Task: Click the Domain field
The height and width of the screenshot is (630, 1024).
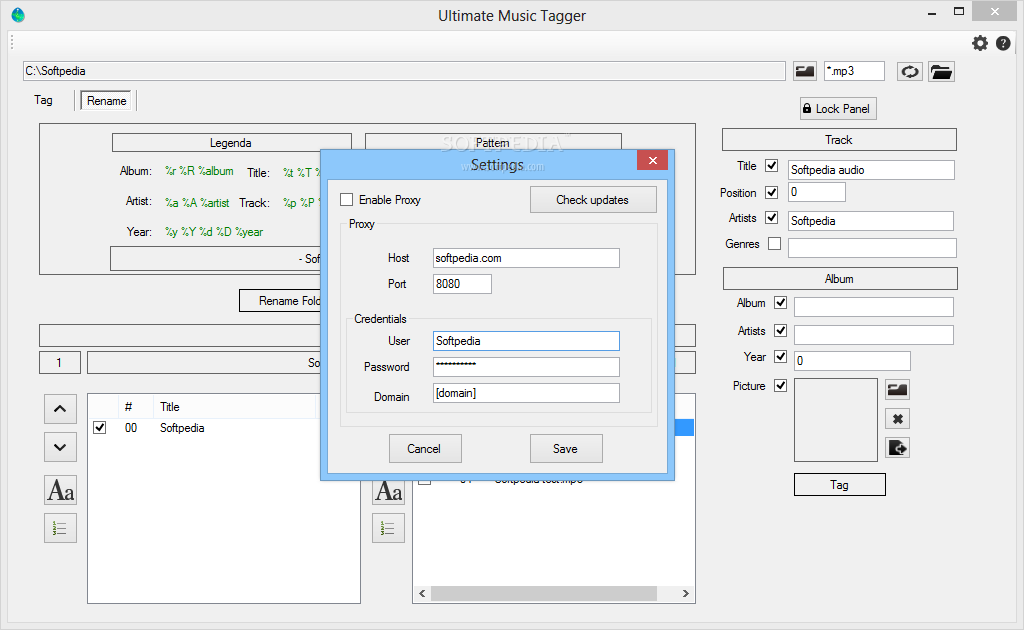Action: 526,393
